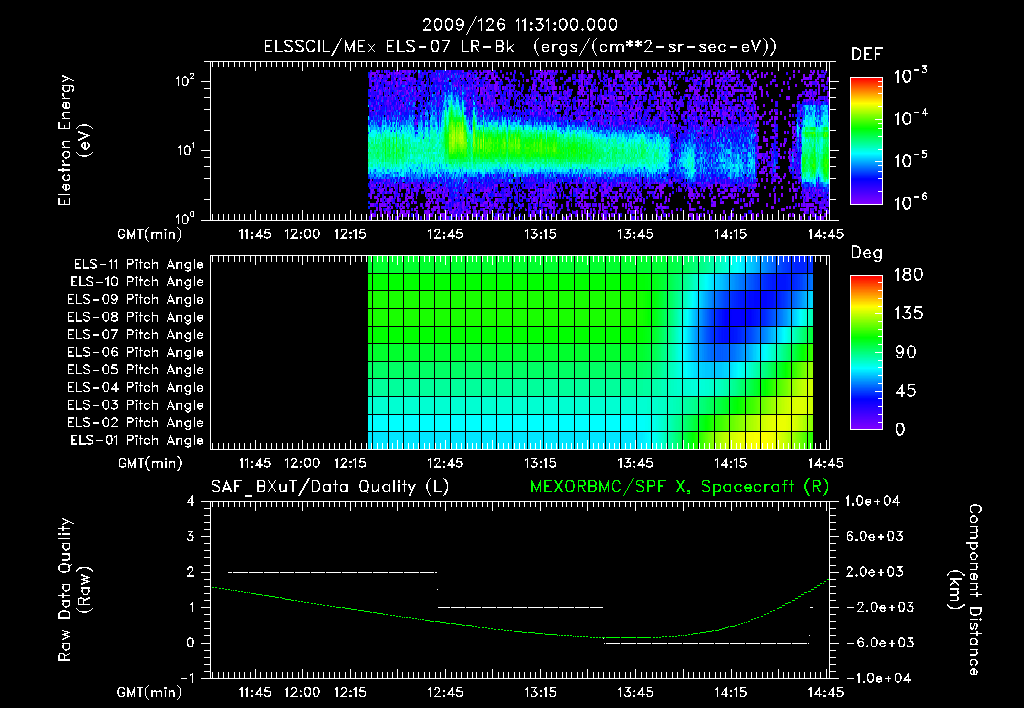Image resolution: width=1024 pixels, height=708 pixels.
Task: Click the Electron Energy (eV) axis label
Action: pyautogui.click(x=74, y=140)
